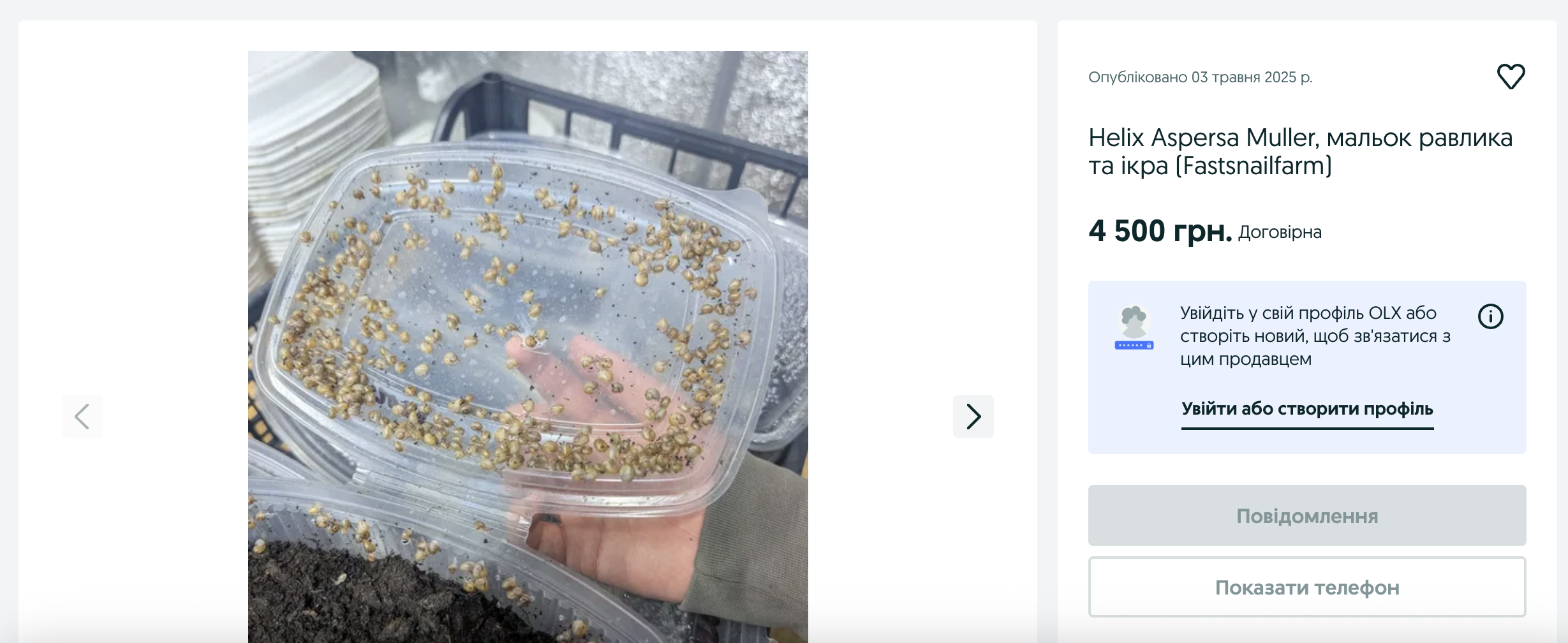The width and height of the screenshot is (1568, 643).
Task: Add listing to favorites with heart icon
Action: (1511, 77)
